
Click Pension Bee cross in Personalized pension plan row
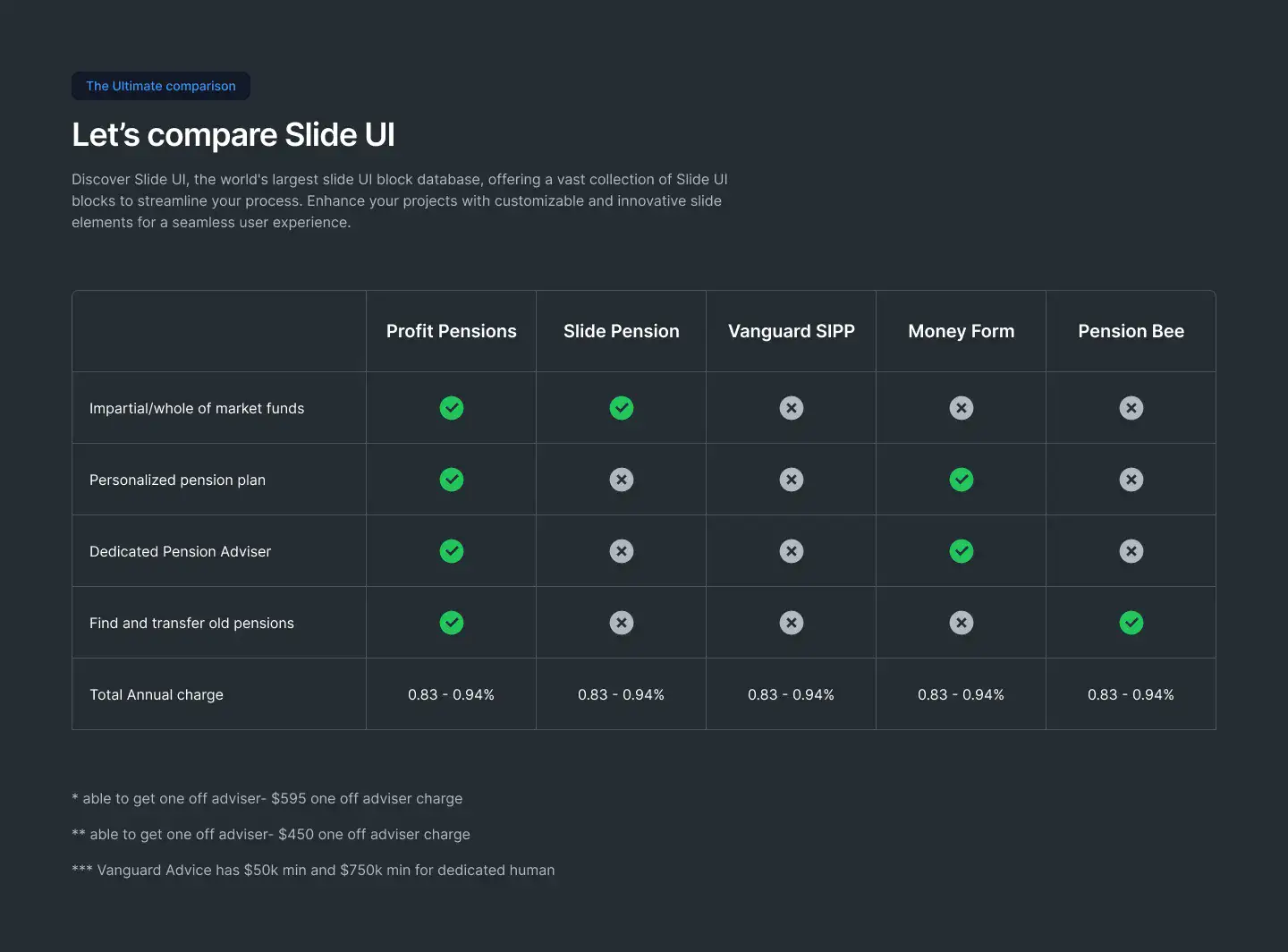tap(1131, 480)
